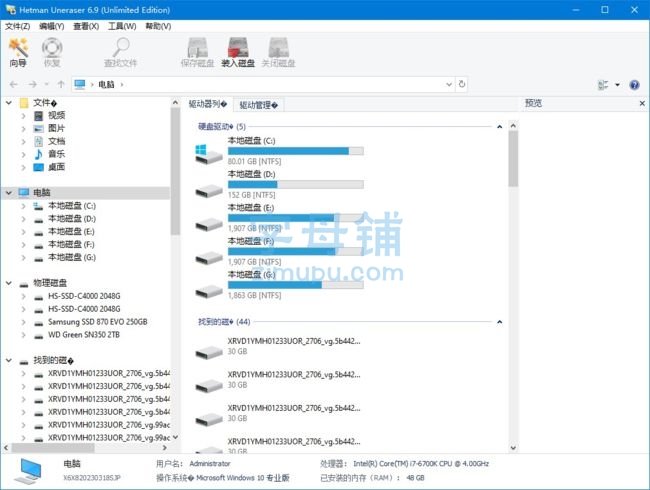Expand 本地磁盘 (C:) in the tree
The height and width of the screenshot is (490, 650).
tap(24, 206)
